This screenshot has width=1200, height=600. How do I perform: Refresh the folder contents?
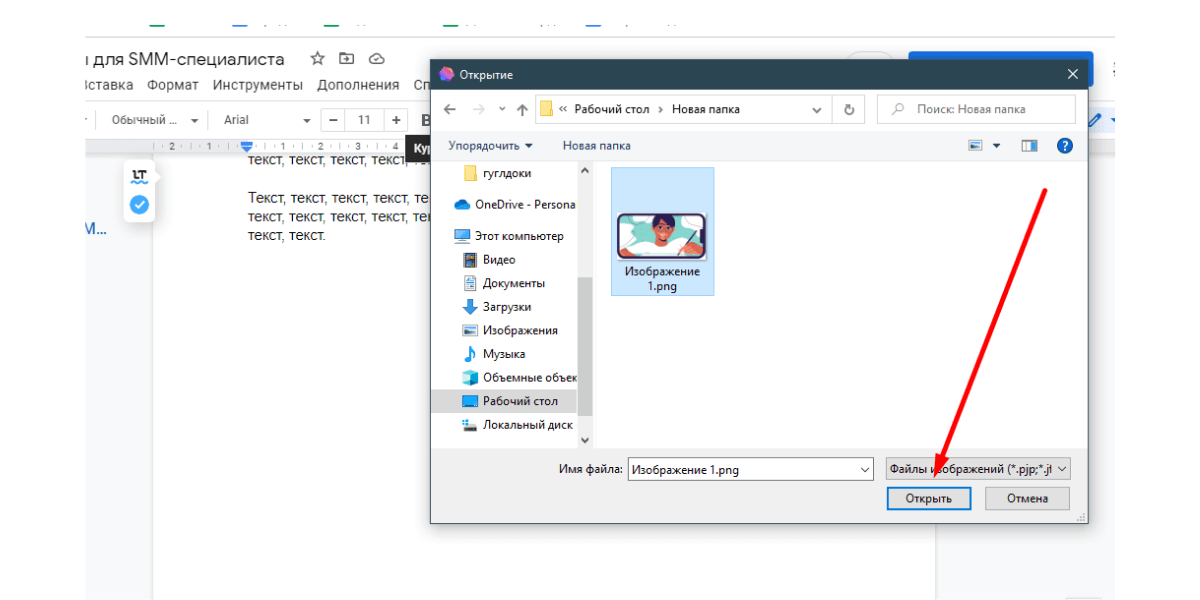click(x=849, y=109)
